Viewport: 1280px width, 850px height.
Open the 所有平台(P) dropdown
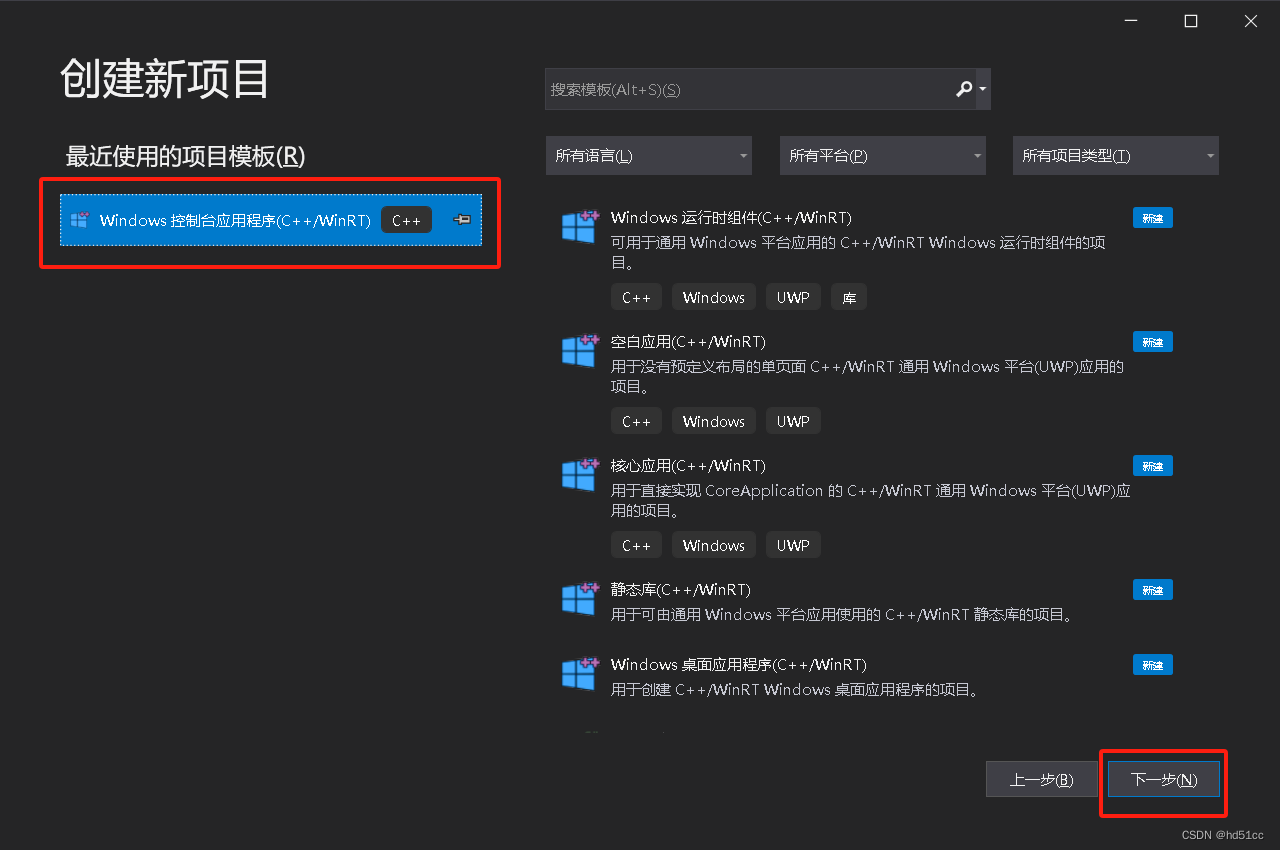tap(882, 155)
